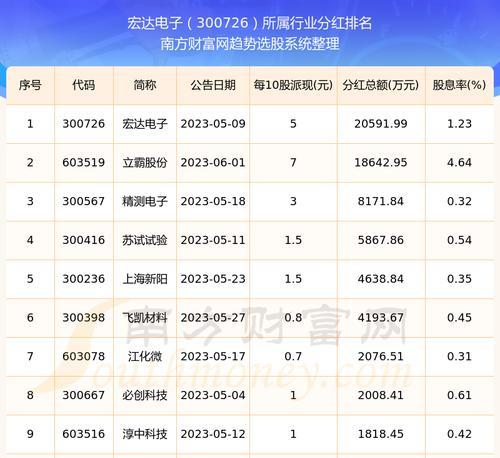The height and width of the screenshot is (458, 500).
Task: Select the name 上海新阳
Action: 145,279
